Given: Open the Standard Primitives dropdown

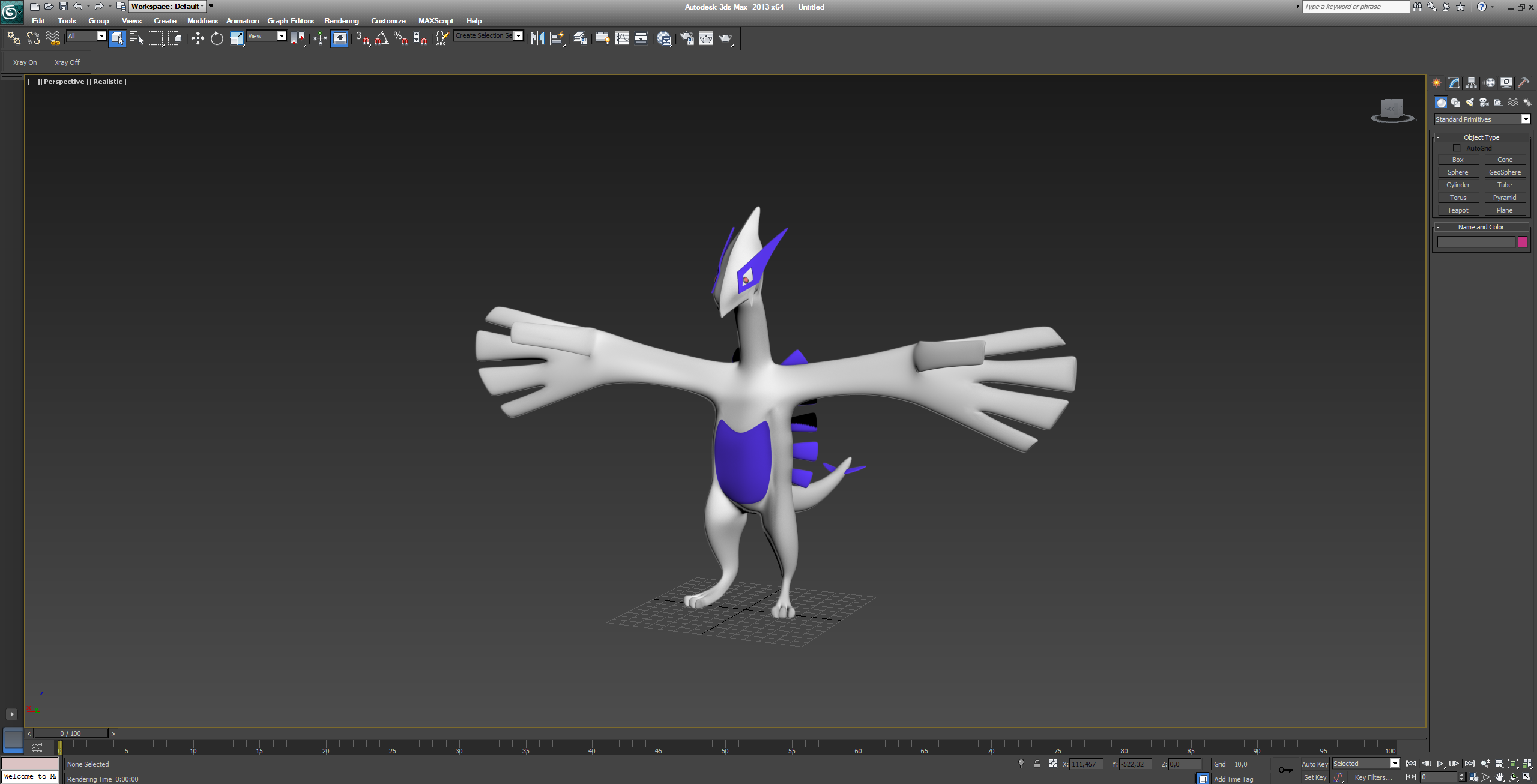Looking at the screenshot, I should tap(1525, 119).
